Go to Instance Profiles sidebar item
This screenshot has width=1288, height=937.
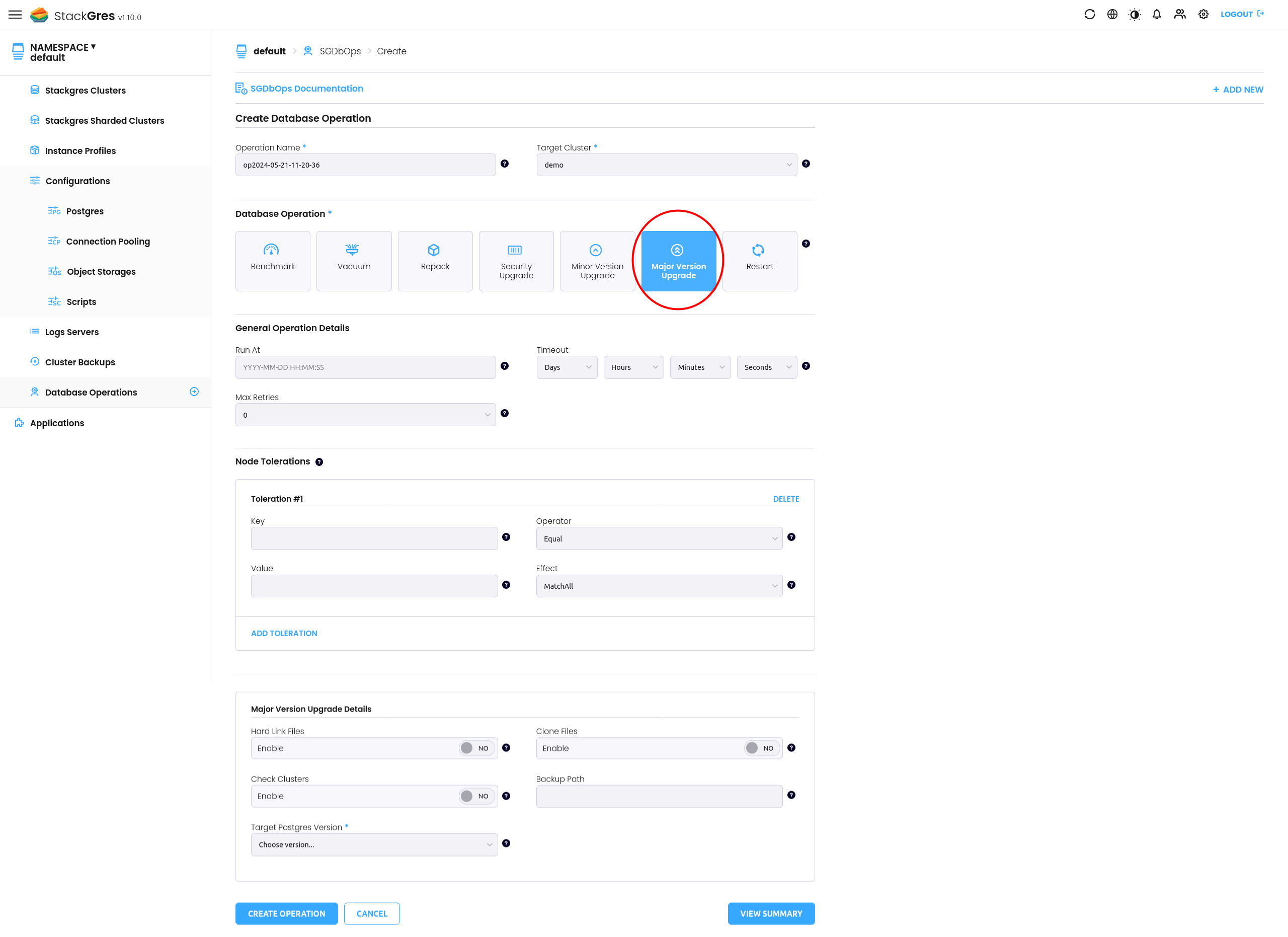pyautogui.click(x=80, y=150)
